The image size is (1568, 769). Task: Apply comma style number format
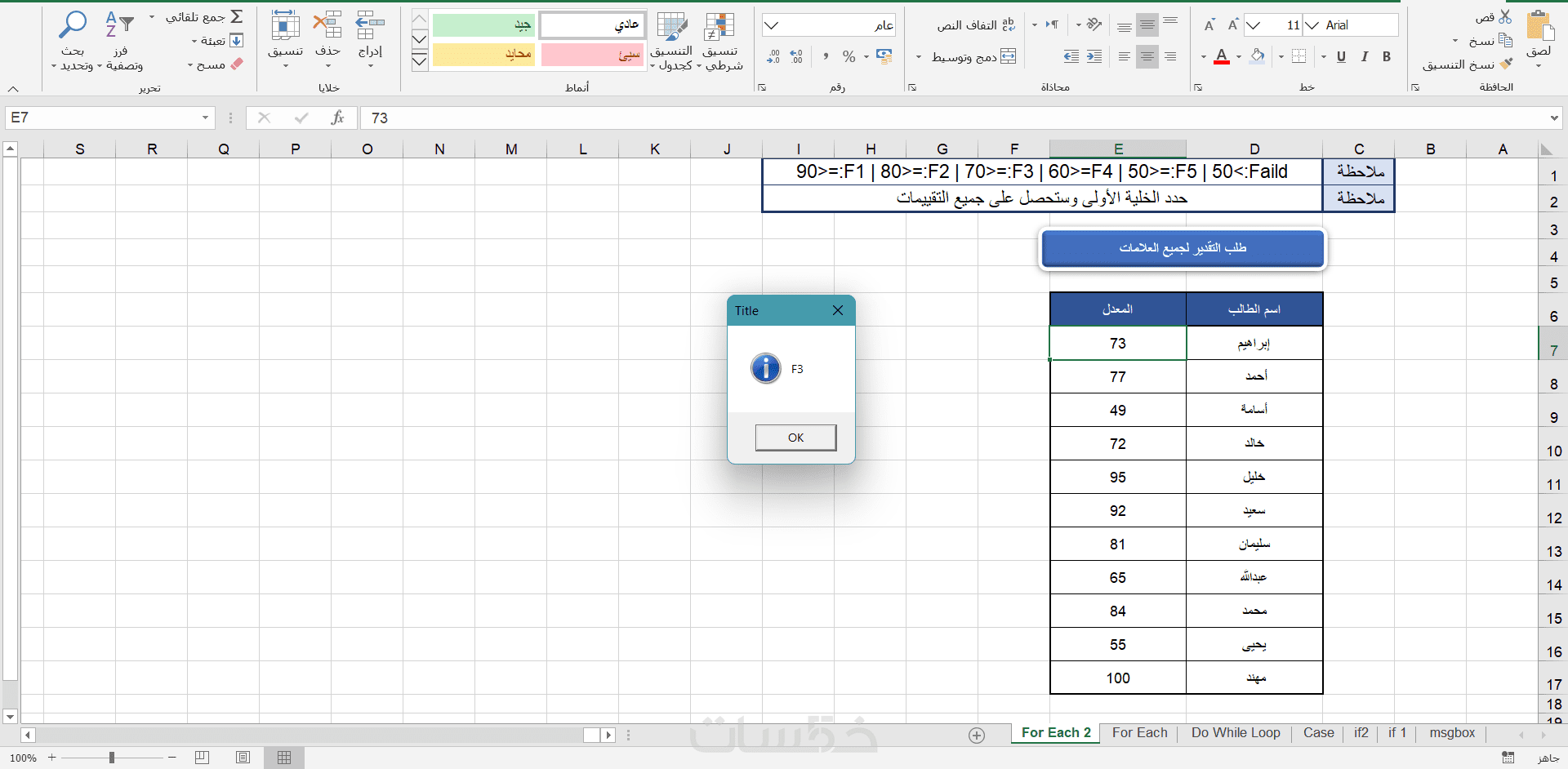pyautogui.click(x=826, y=56)
